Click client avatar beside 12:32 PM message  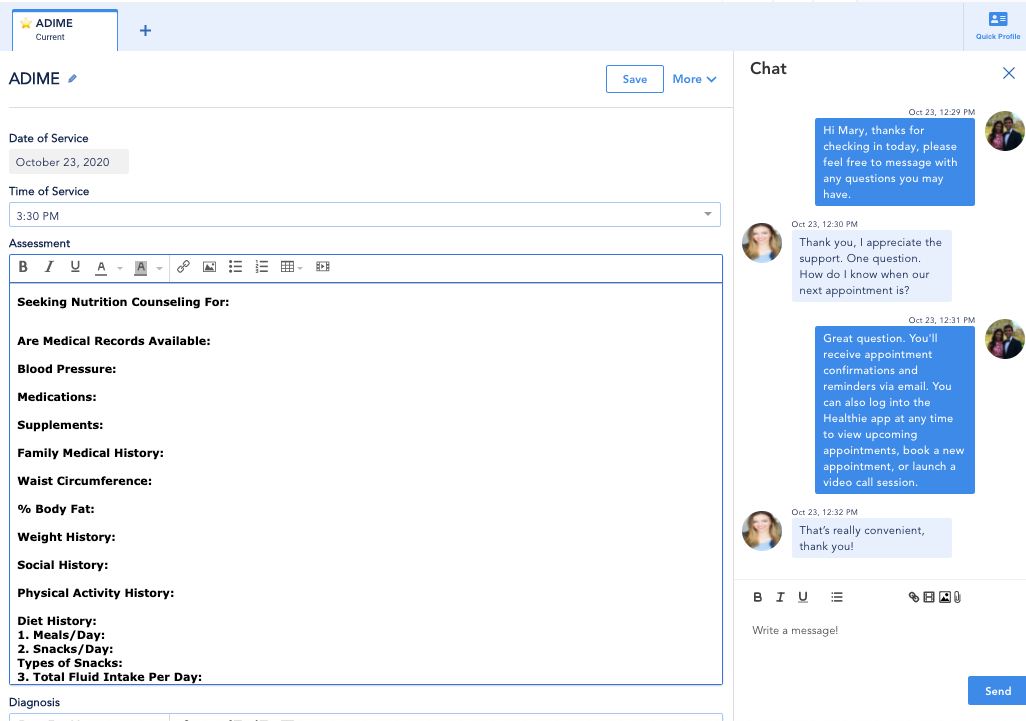pos(762,531)
